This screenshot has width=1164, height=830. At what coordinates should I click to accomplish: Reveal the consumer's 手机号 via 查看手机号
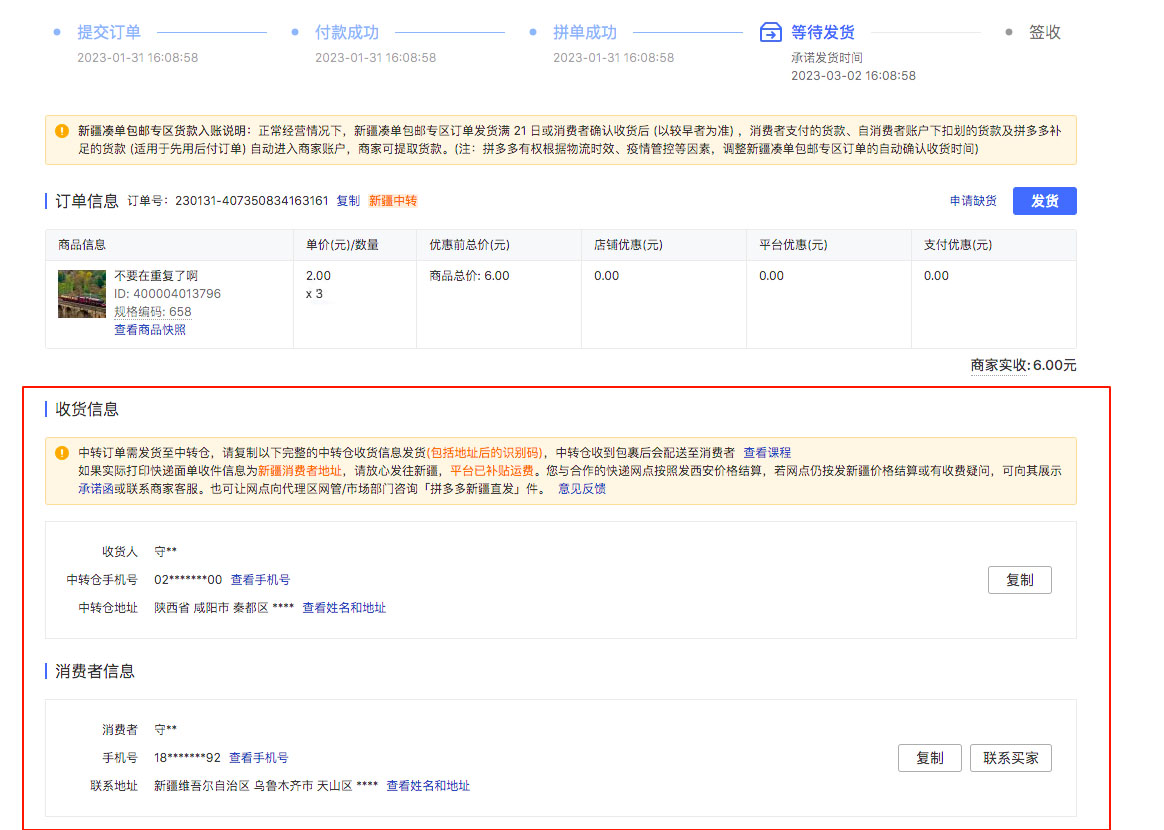click(x=258, y=758)
